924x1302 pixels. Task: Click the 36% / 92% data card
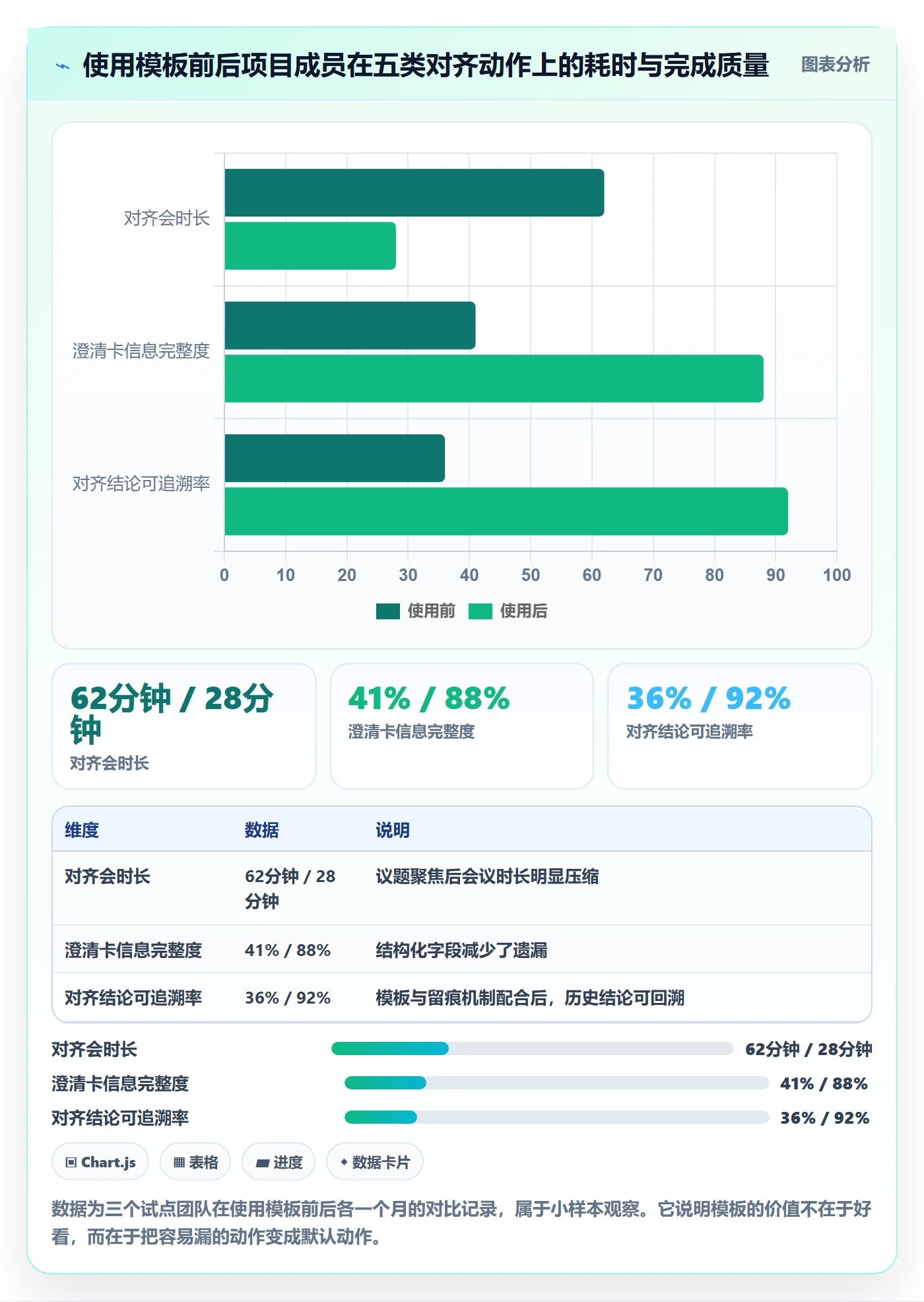coord(740,726)
